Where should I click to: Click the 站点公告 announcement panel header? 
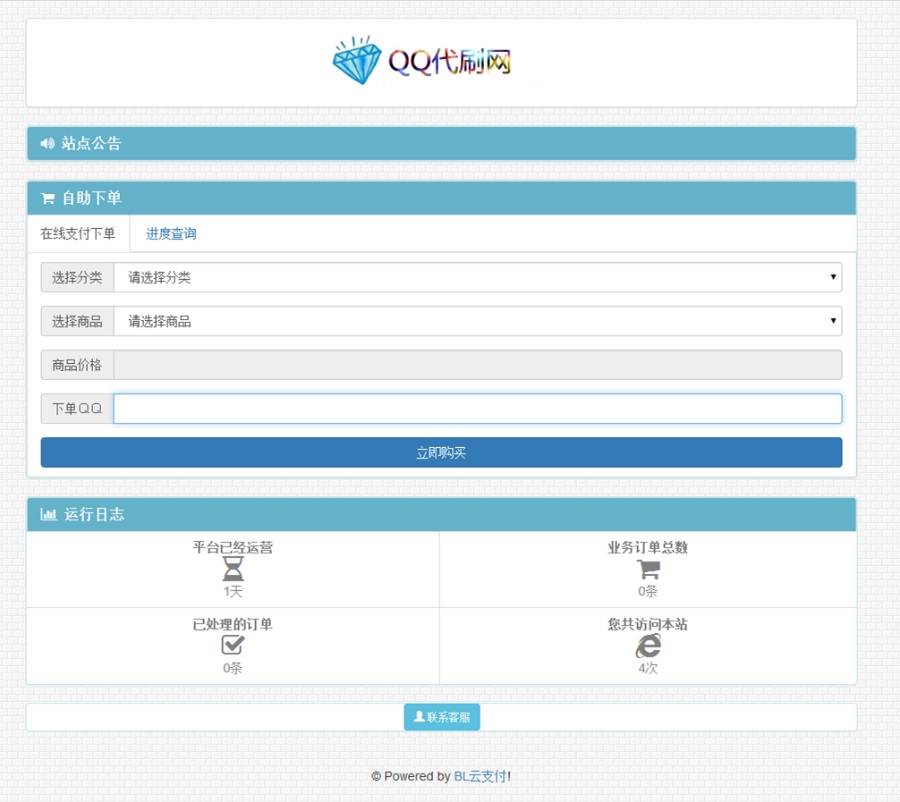pyautogui.click(x=91, y=144)
